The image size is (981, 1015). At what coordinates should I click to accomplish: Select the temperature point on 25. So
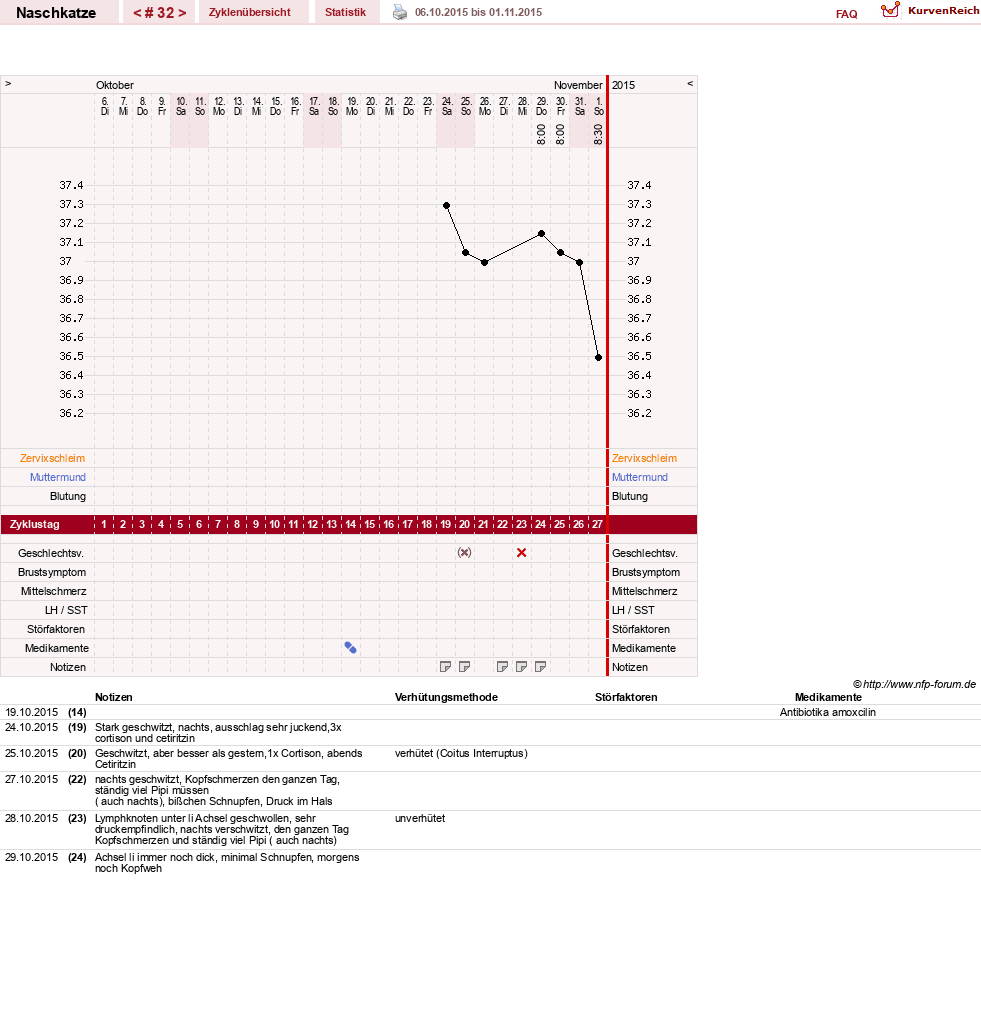(x=466, y=252)
